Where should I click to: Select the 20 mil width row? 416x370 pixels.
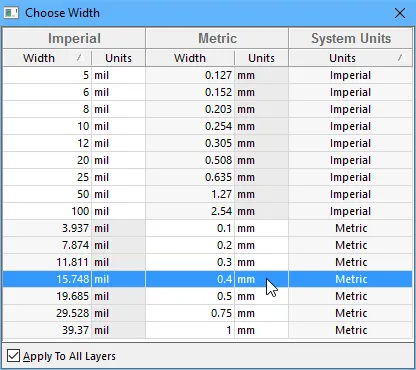click(208, 160)
